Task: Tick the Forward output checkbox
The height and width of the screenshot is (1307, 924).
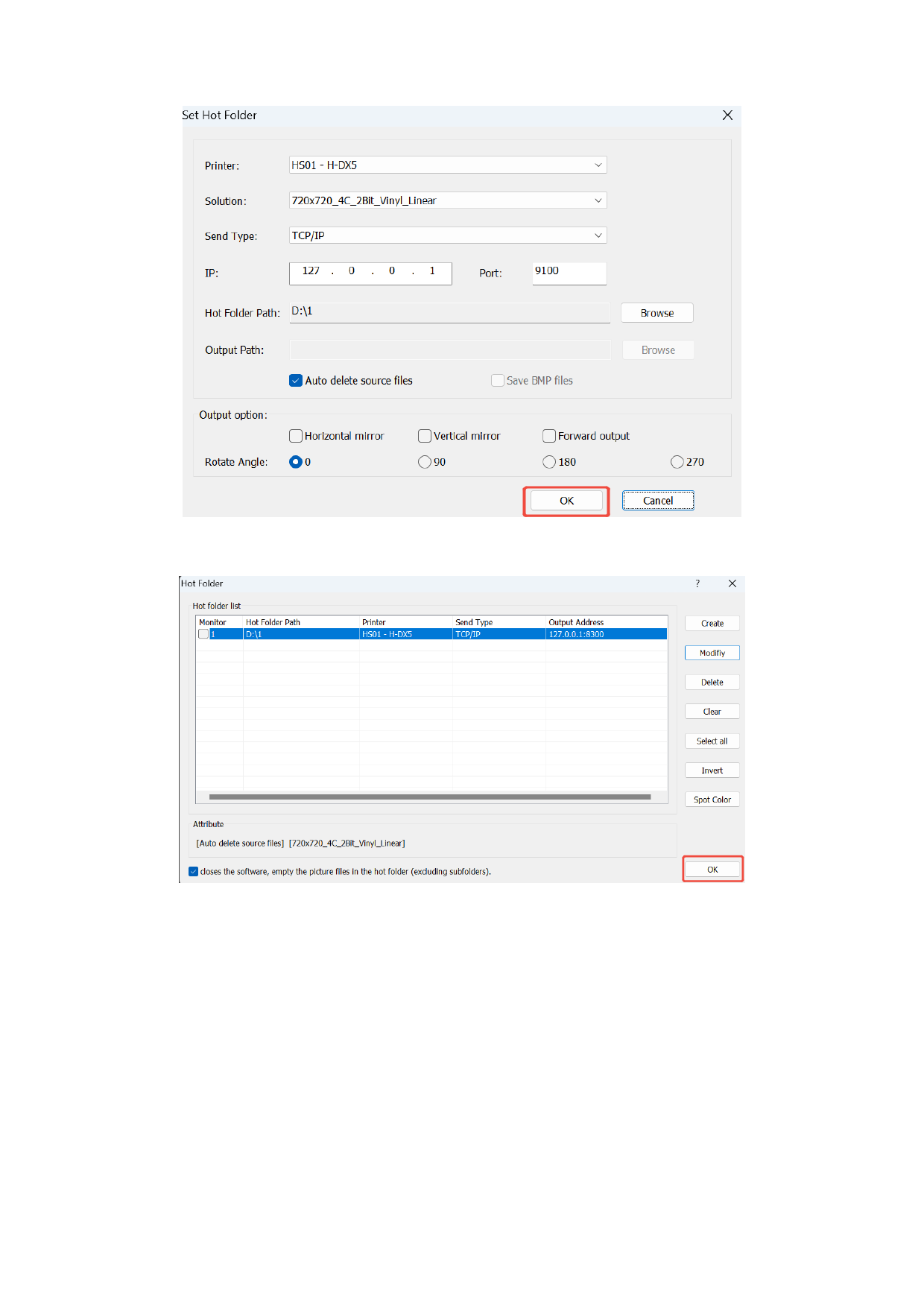Action: (549, 436)
